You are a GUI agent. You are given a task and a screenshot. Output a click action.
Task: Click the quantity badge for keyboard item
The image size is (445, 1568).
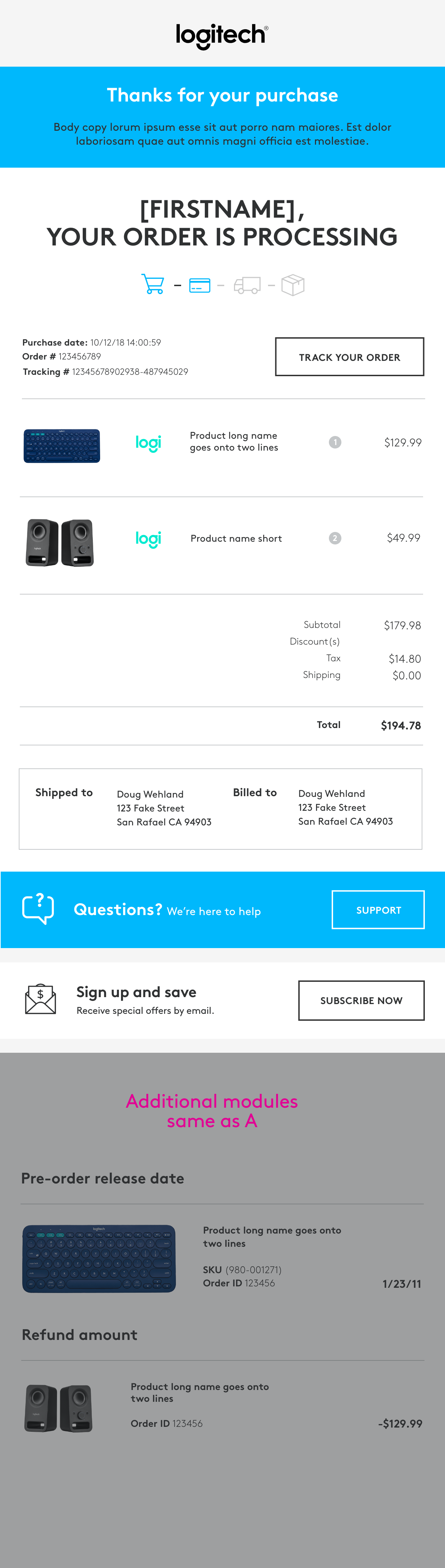335,443
